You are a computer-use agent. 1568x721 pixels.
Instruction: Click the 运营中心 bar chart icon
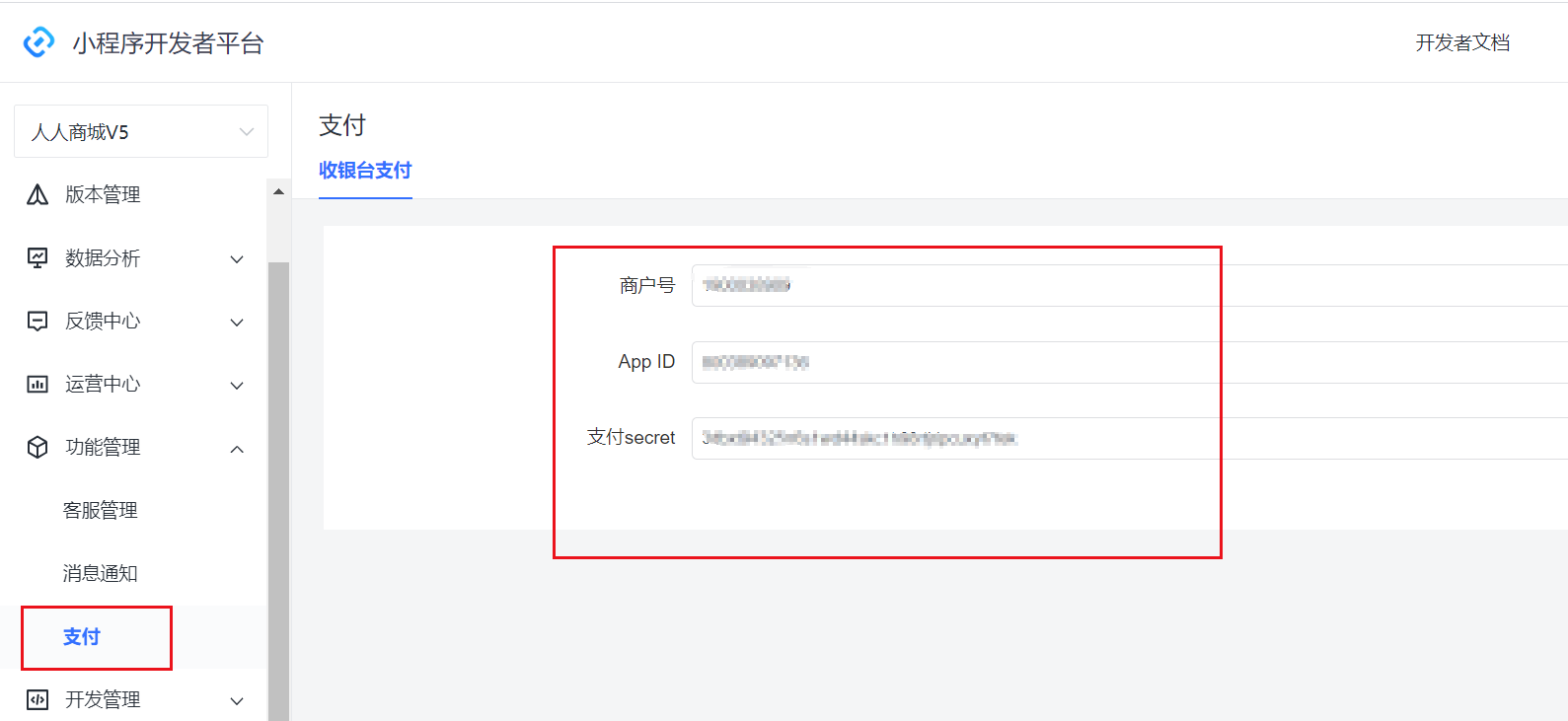pos(37,384)
